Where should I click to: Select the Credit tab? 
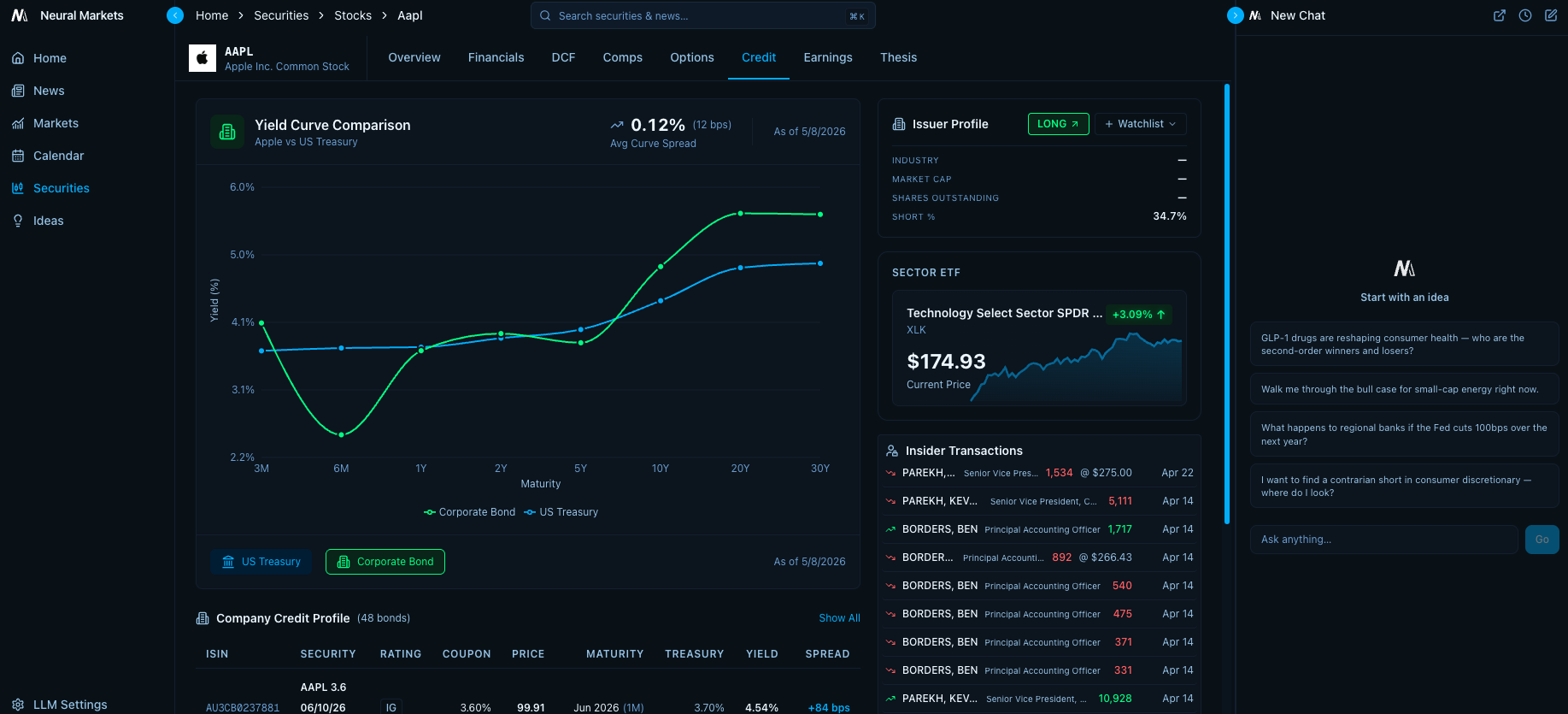[759, 57]
